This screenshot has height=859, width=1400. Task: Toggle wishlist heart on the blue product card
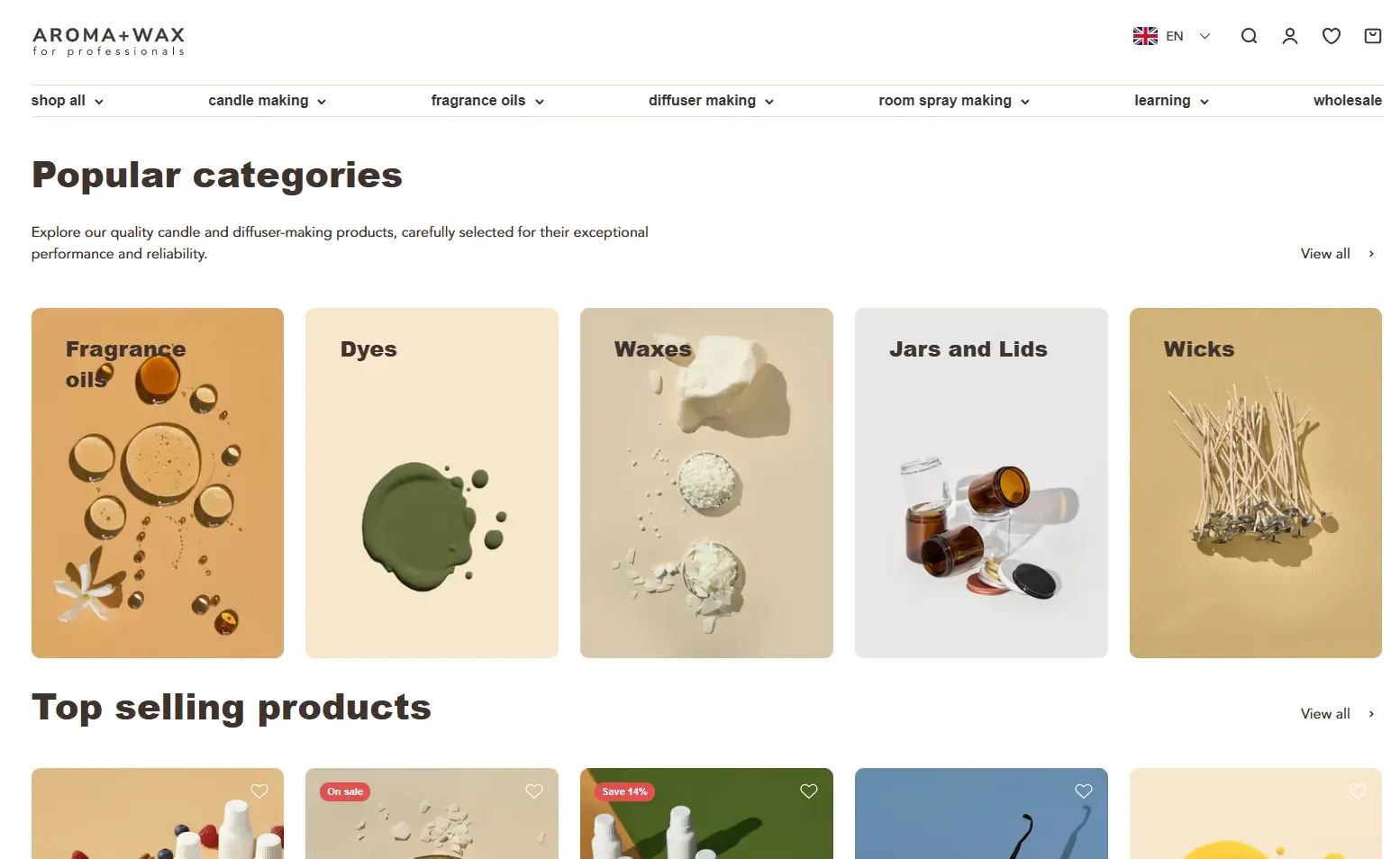pos(1084,791)
